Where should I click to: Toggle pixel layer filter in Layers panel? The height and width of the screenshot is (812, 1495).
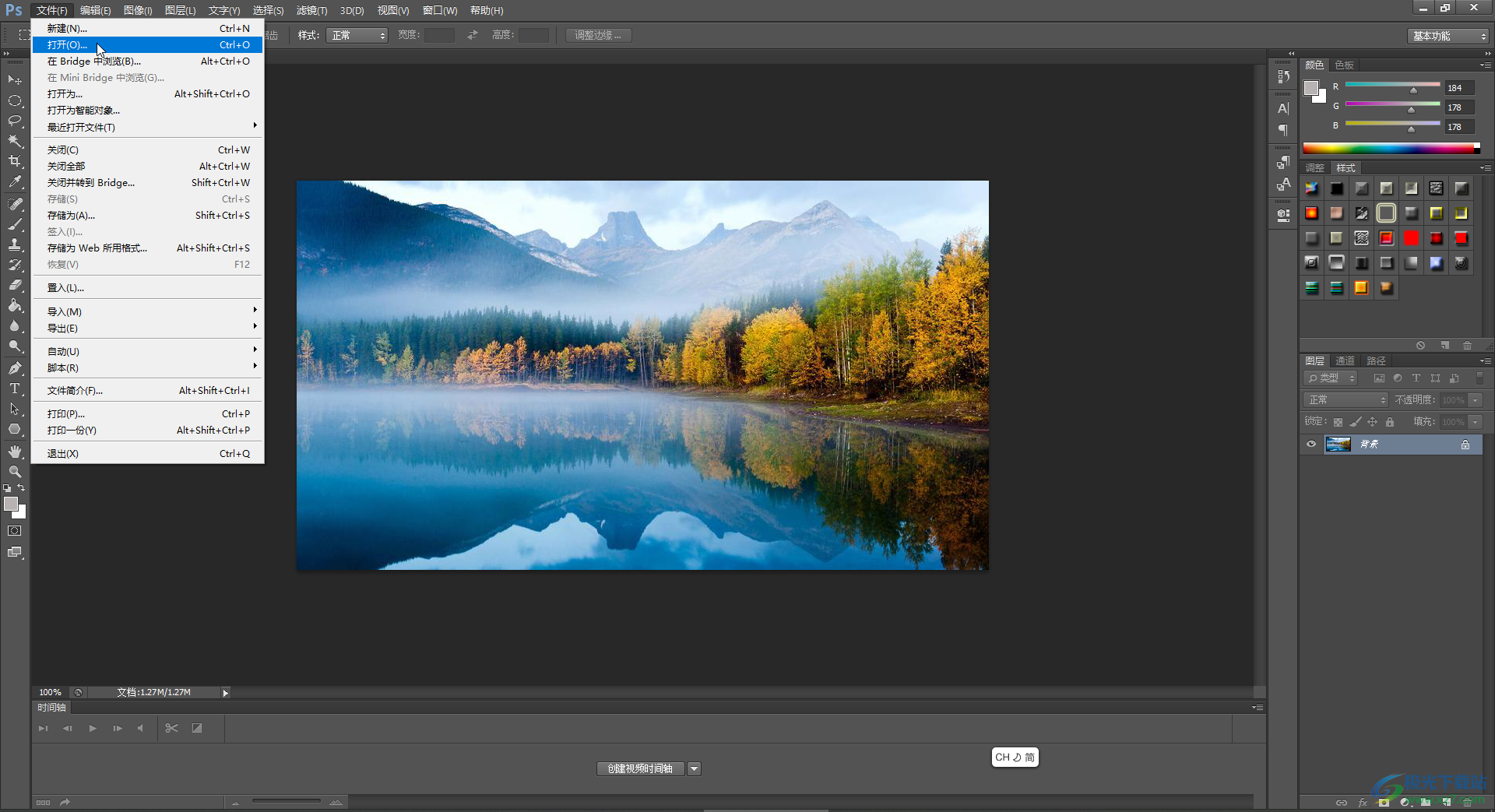coord(1379,378)
